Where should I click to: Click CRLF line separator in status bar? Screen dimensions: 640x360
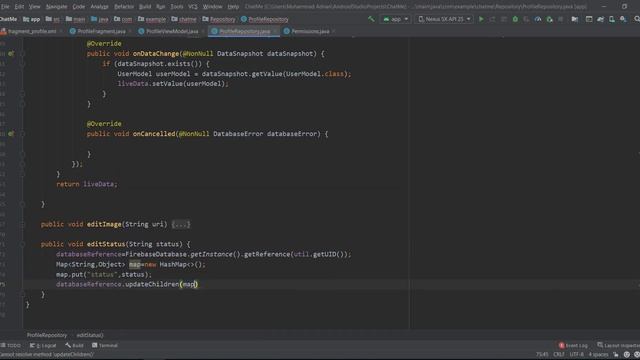click(559, 354)
